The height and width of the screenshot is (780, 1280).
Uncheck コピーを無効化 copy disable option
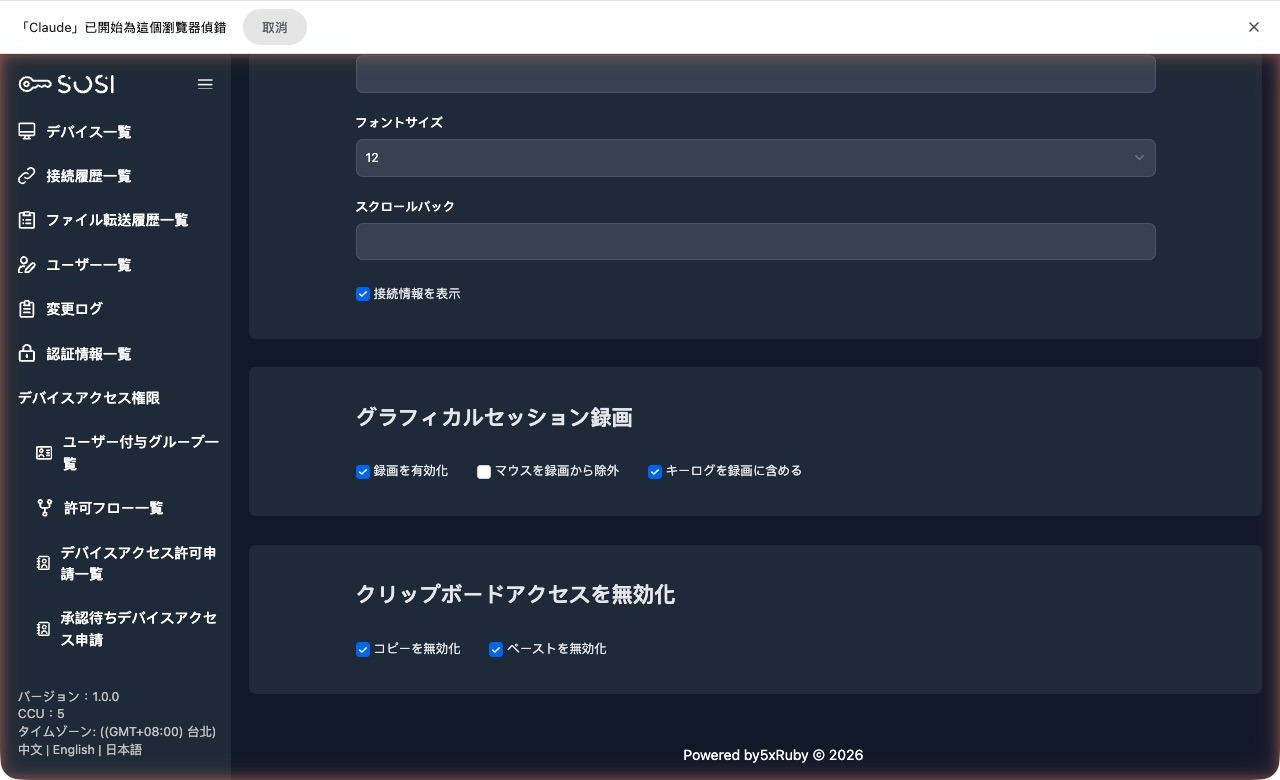coord(363,649)
